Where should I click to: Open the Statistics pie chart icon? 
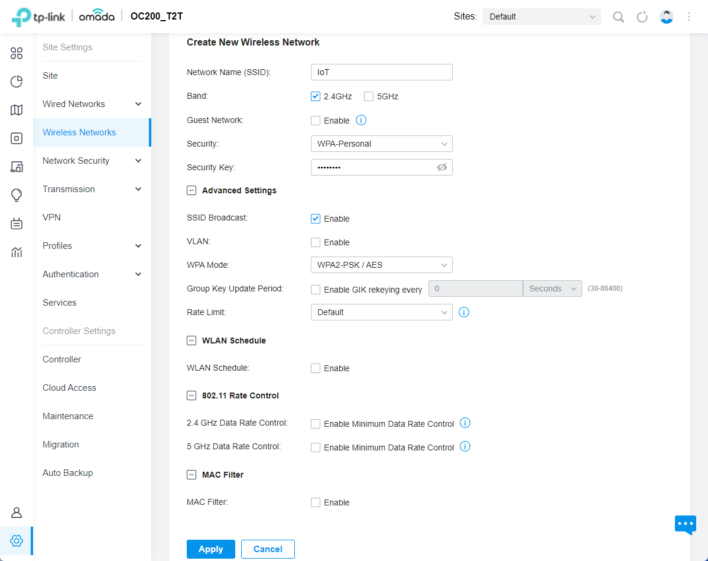coord(16,82)
